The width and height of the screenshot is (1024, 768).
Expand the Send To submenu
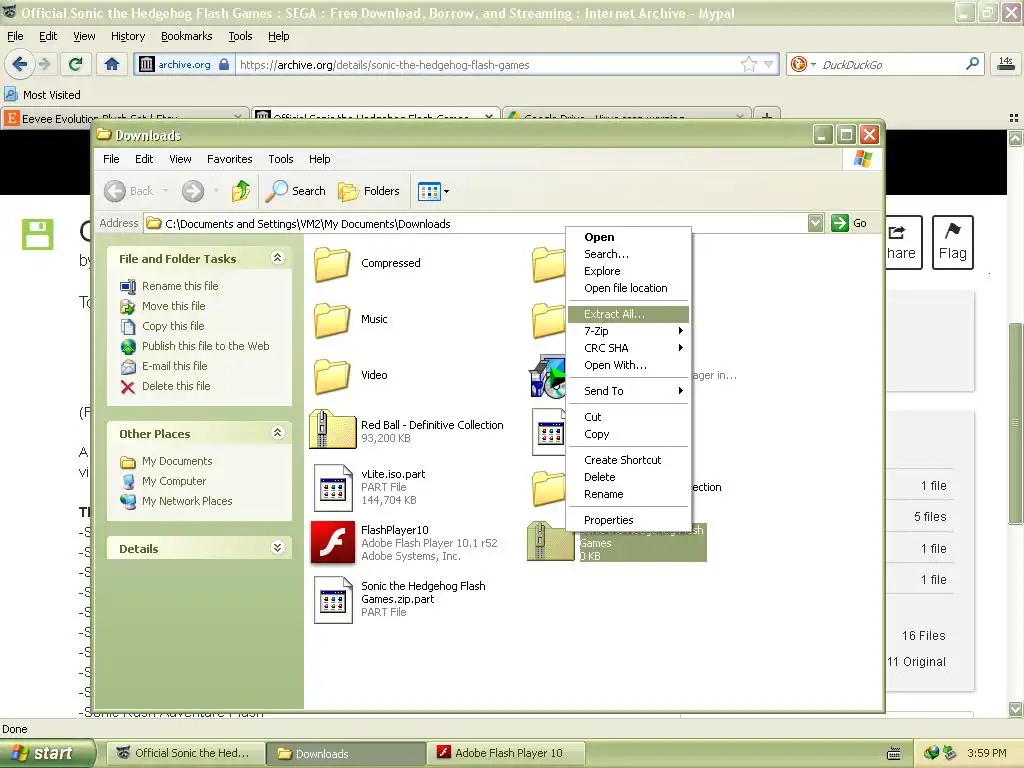(628, 391)
